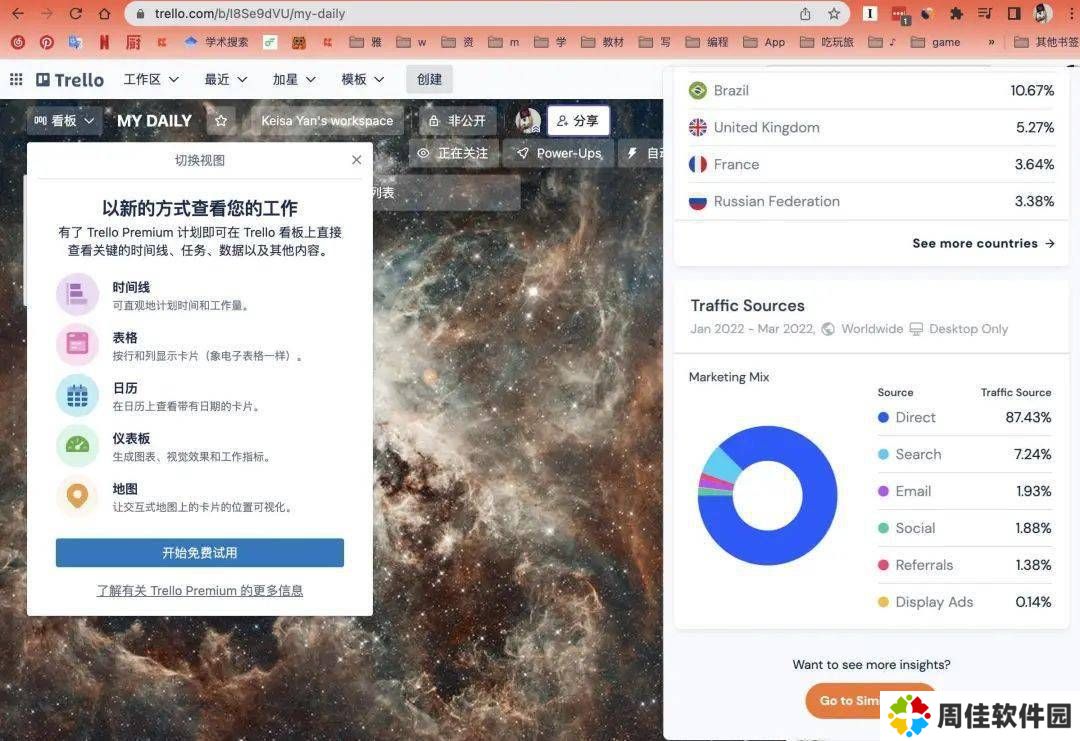Click the Social traffic source row
The width and height of the screenshot is (1080, 741).
tap(964, 528)
